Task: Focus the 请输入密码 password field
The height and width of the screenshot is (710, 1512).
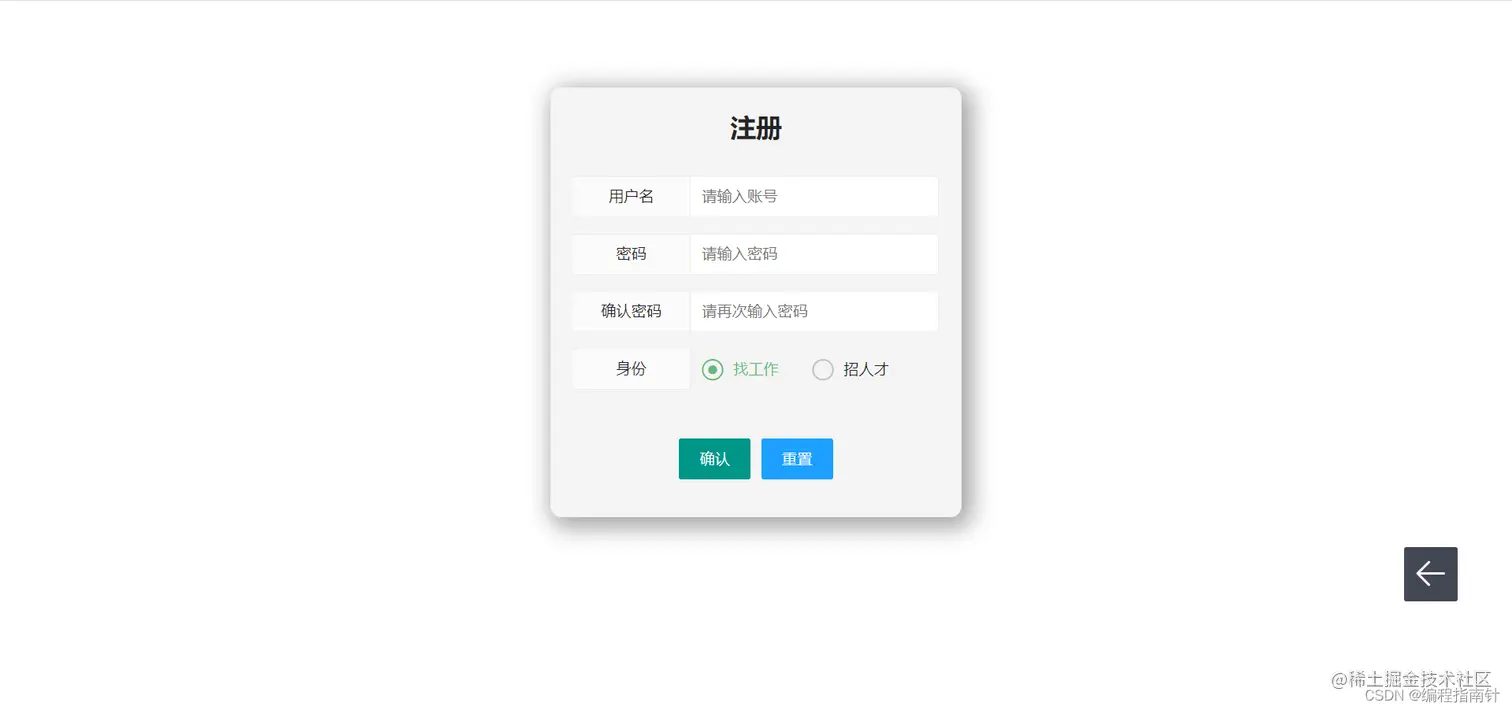Action: 814,254
